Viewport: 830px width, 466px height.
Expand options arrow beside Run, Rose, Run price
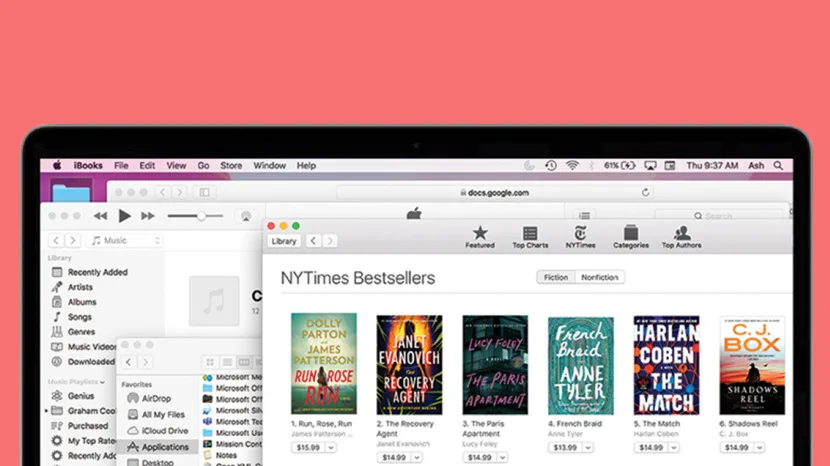click(x=331, y=447)
